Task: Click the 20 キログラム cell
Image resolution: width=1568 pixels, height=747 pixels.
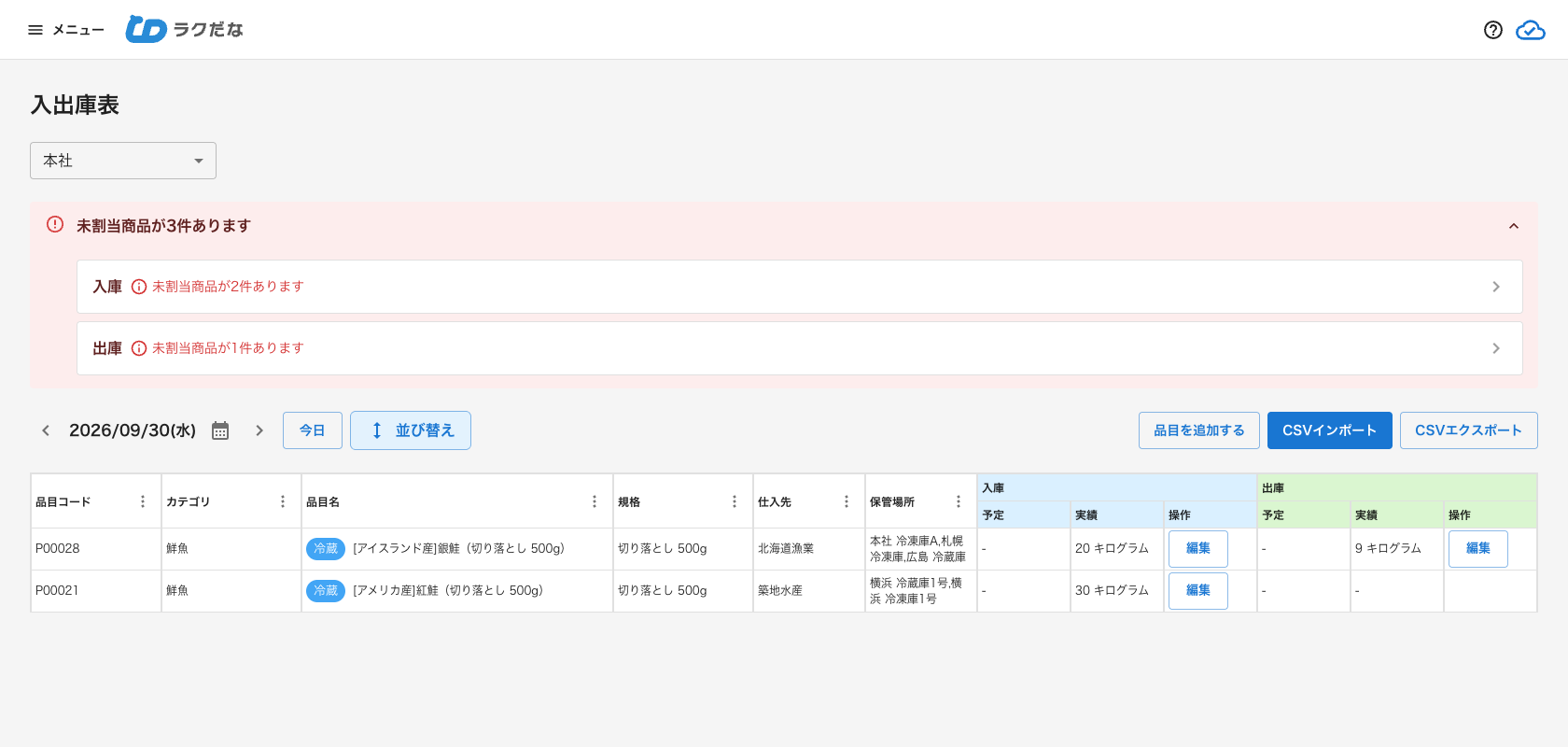Action: 1117,549
